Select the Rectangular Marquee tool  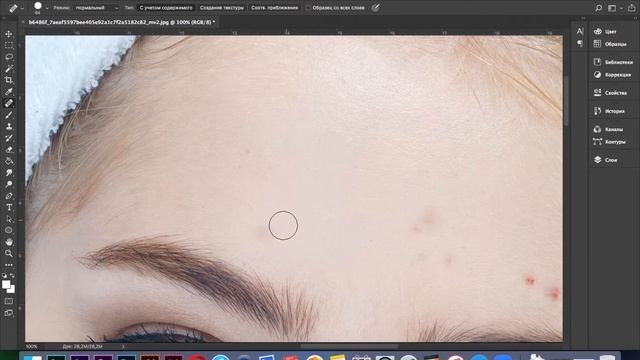pyautogui.click(x=9, y=46)
